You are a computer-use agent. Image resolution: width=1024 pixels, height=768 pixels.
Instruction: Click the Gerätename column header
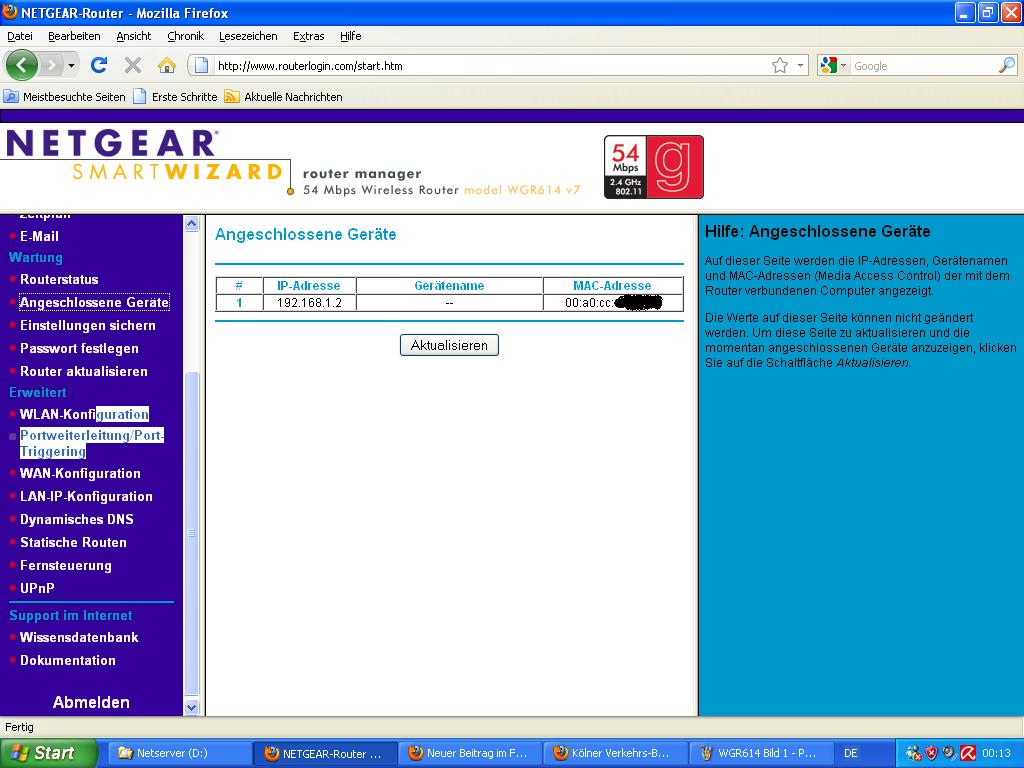[449, 285]
